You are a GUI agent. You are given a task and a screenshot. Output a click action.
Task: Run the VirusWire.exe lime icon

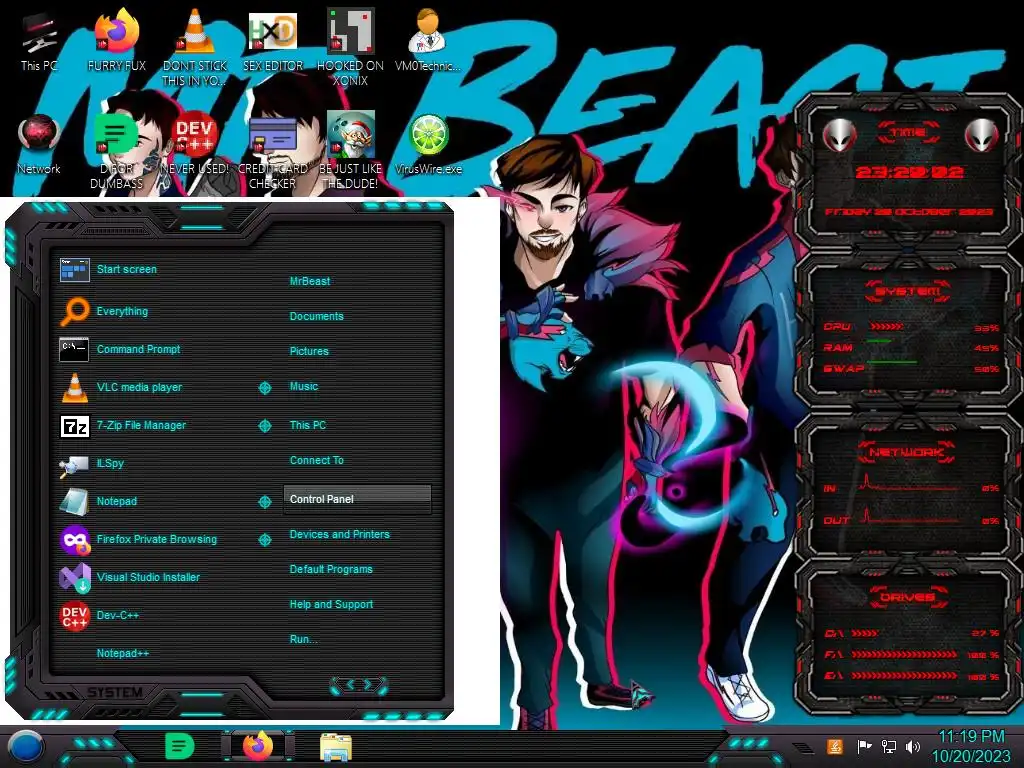(x=428, y=145)
